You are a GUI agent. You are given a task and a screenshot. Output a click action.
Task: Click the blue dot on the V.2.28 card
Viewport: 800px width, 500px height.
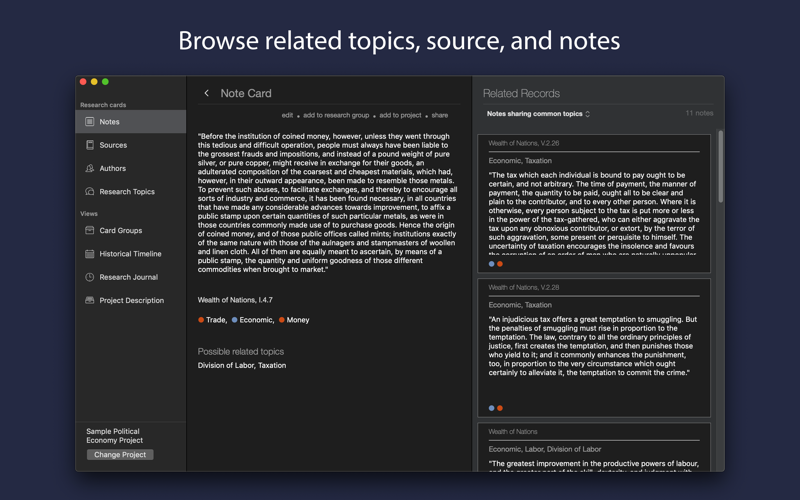tap(492, 408)
